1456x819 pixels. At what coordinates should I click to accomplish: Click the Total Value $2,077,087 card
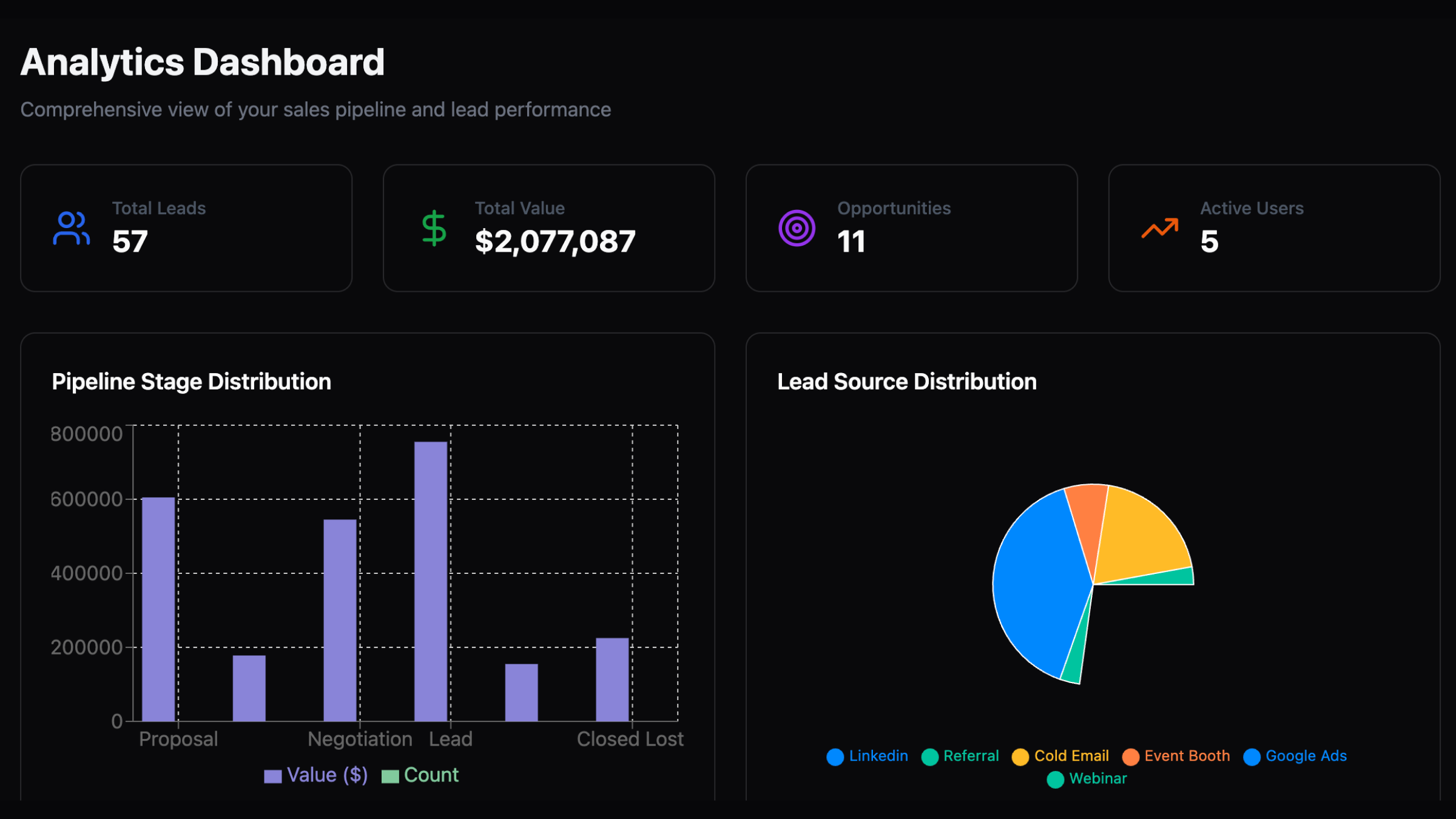[x=548, y=228]
